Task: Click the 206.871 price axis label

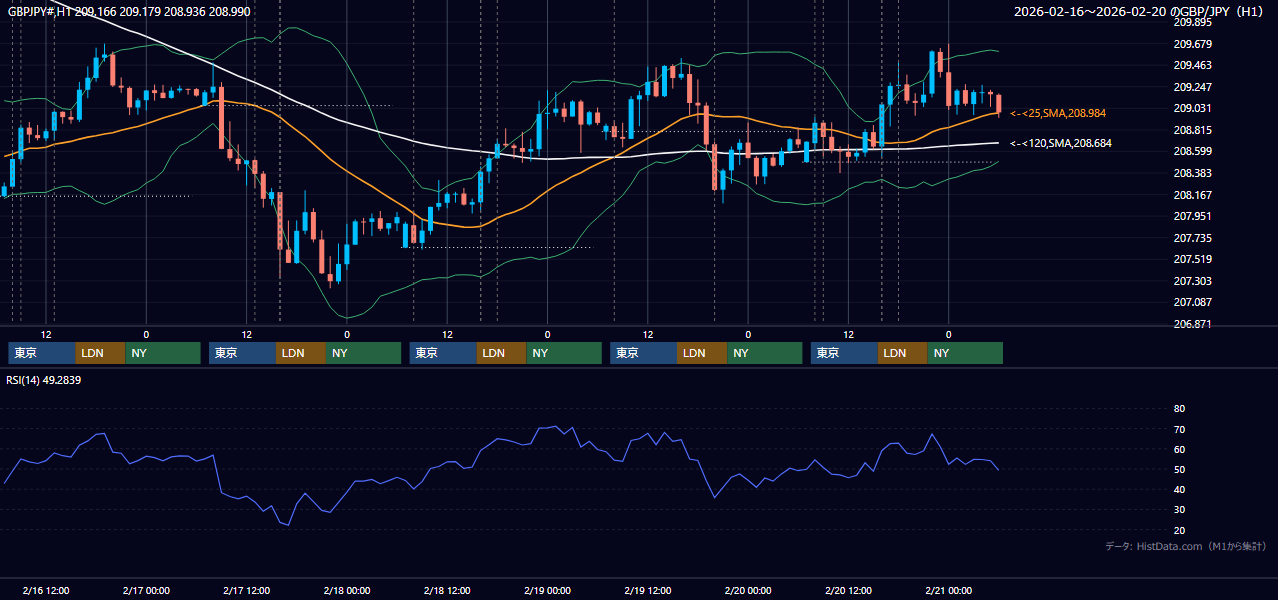Action: (1192, 324)
